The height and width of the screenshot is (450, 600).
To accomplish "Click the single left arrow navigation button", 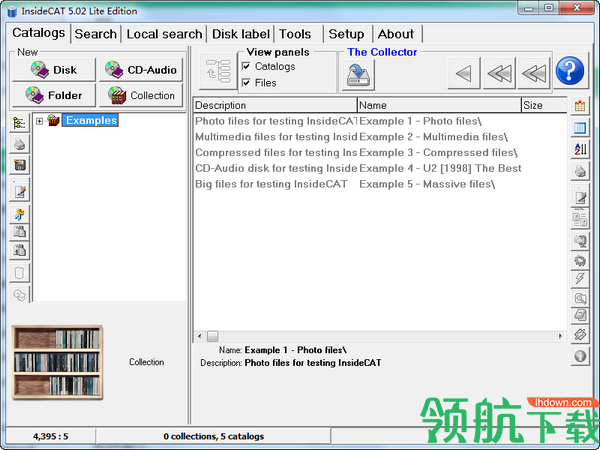I will 463,73.
